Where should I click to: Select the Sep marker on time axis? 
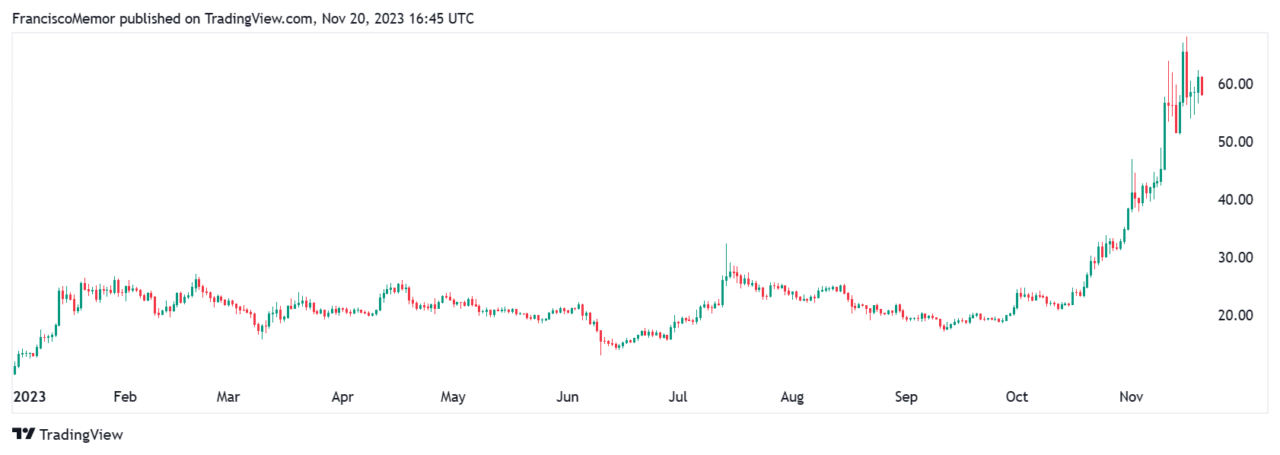coord(905,397)
